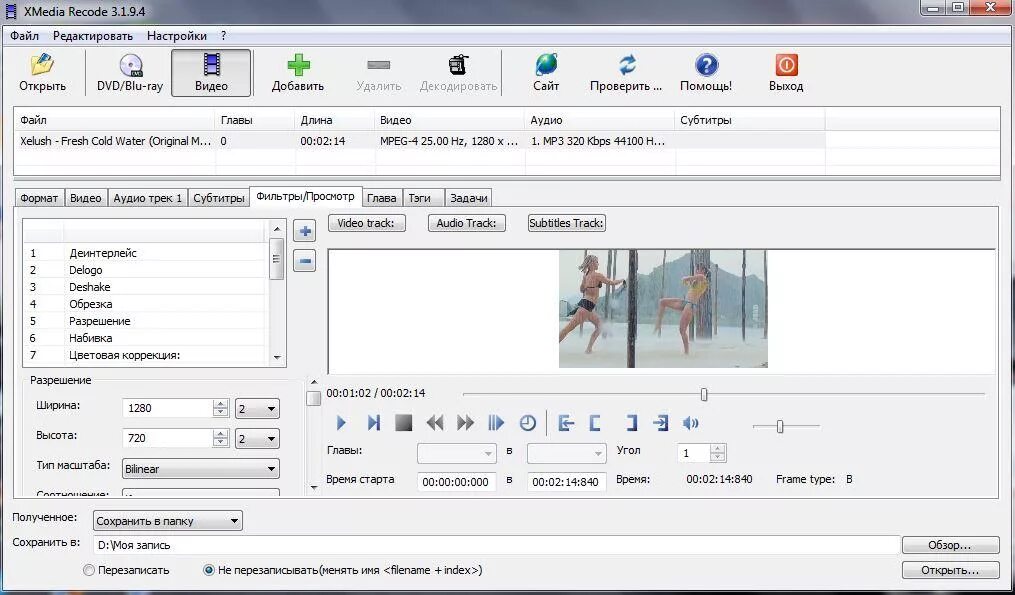Click the green Добавить plus icon

(x=298, y=65)
